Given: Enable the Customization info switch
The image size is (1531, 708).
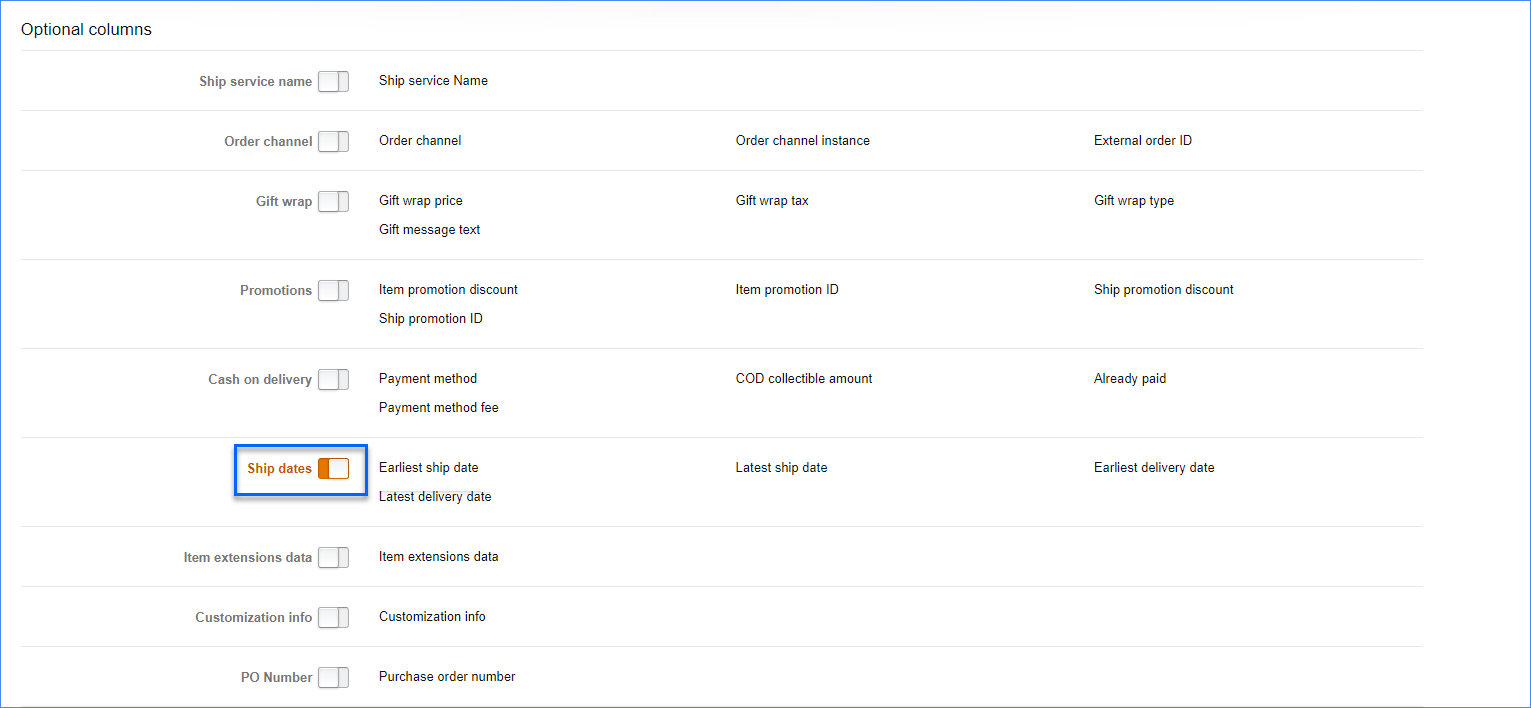Looking at the screenshot, I should click(333, 618).
